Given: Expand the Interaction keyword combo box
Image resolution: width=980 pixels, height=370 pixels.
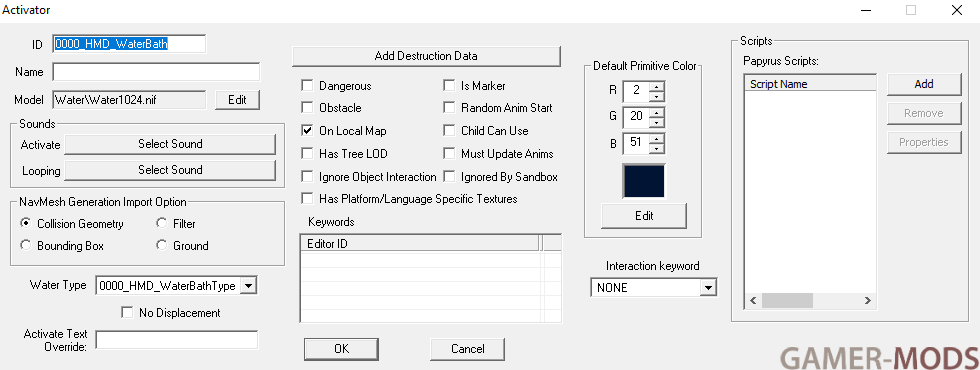Looking at the screenshot, I should (708, 288).
